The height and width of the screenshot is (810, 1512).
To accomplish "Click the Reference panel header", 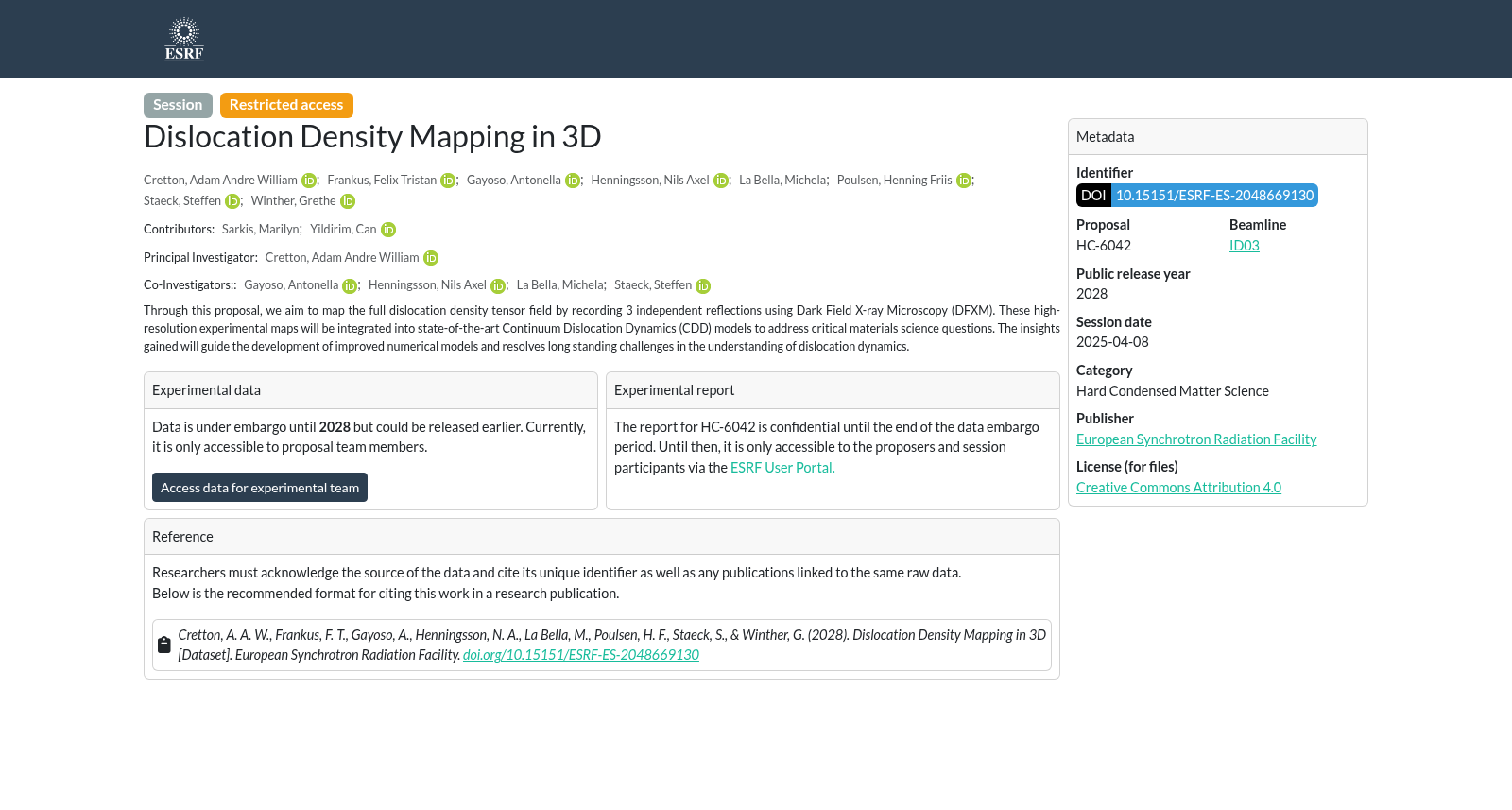I will 602,537.
